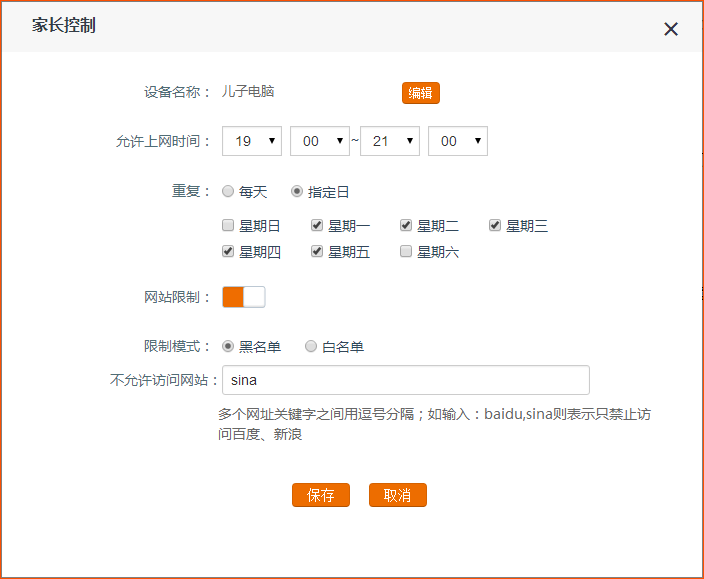Disable the 星期四 checkbox
The image size is (704, 579).
pyautogui.click(x=229, y=252)
